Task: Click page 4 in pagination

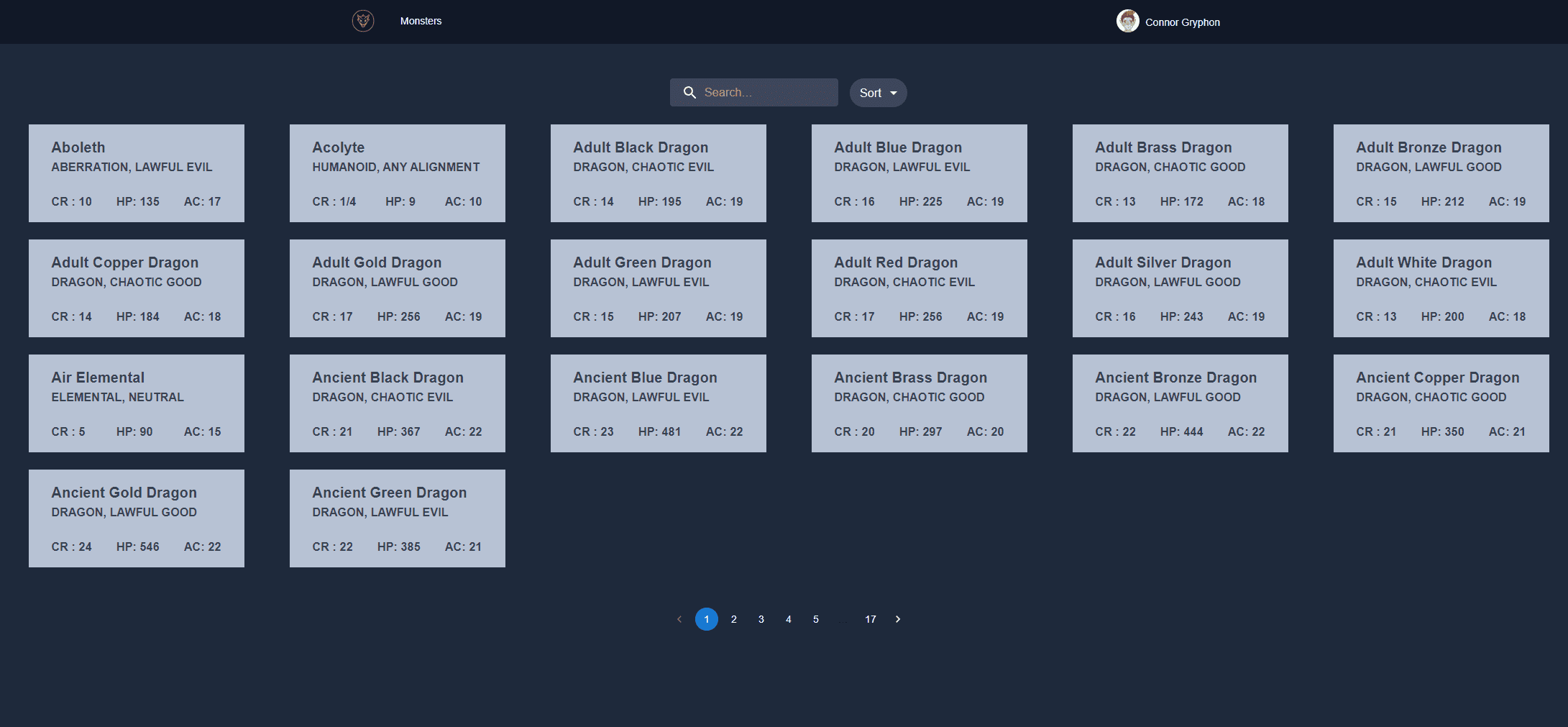Action: [x=788, y=618]
